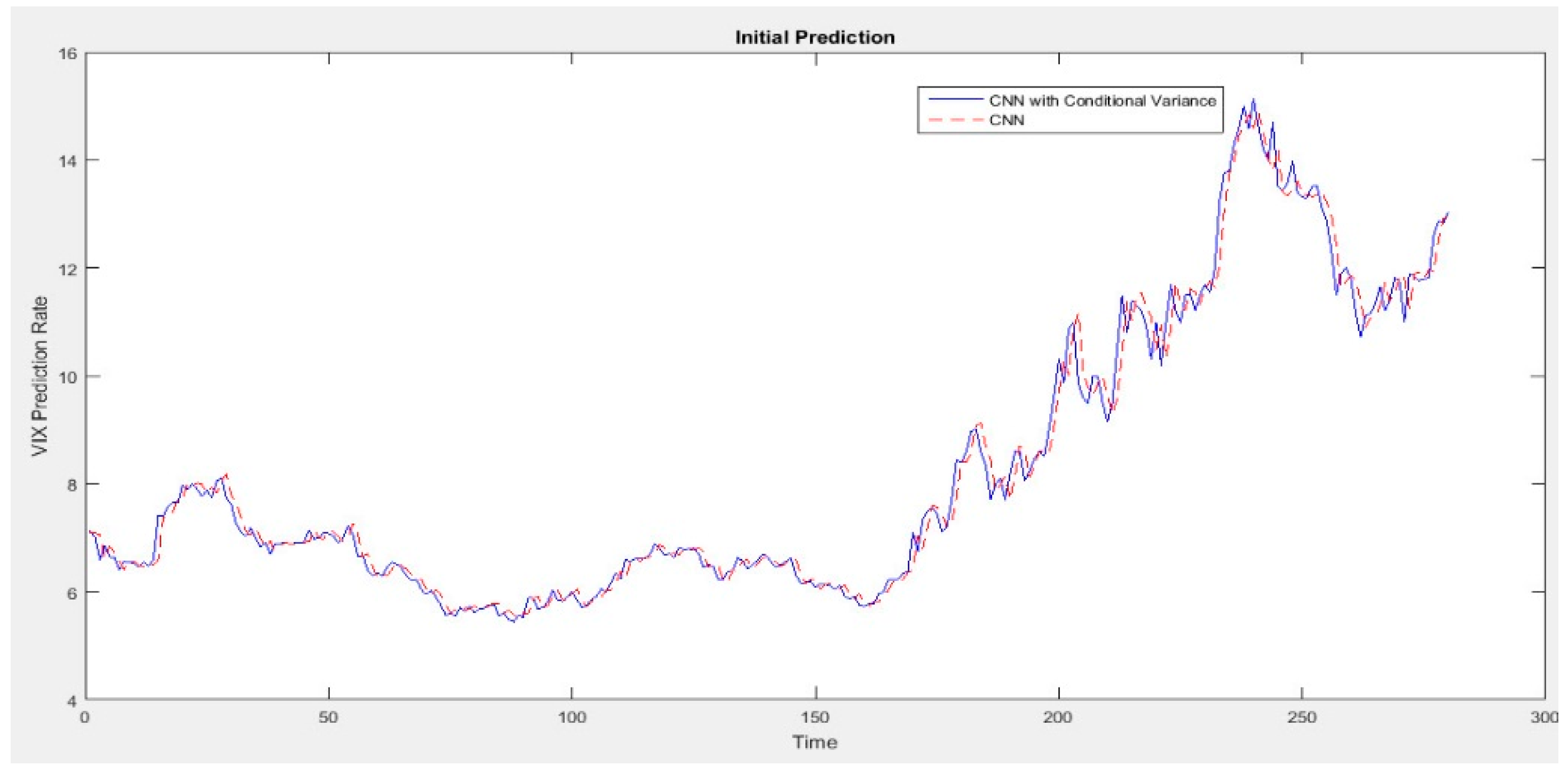
Task: Click the red dashed line sample in legend
Action: [x=955, y=120]
